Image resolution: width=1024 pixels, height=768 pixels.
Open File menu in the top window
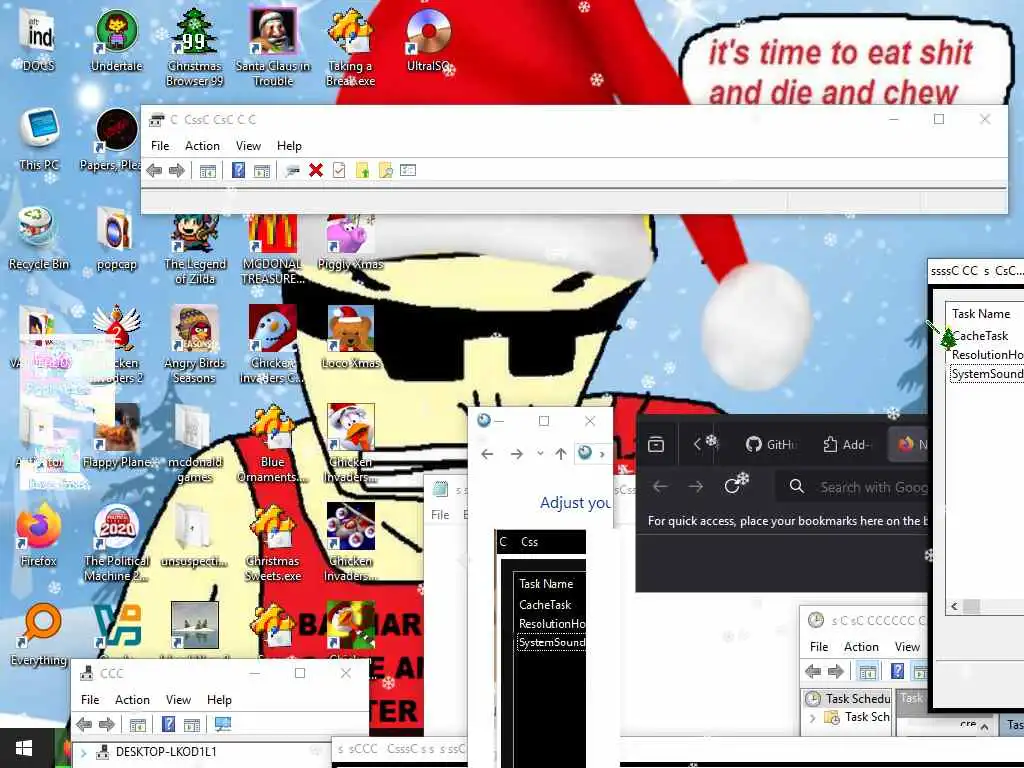(160, 146)
